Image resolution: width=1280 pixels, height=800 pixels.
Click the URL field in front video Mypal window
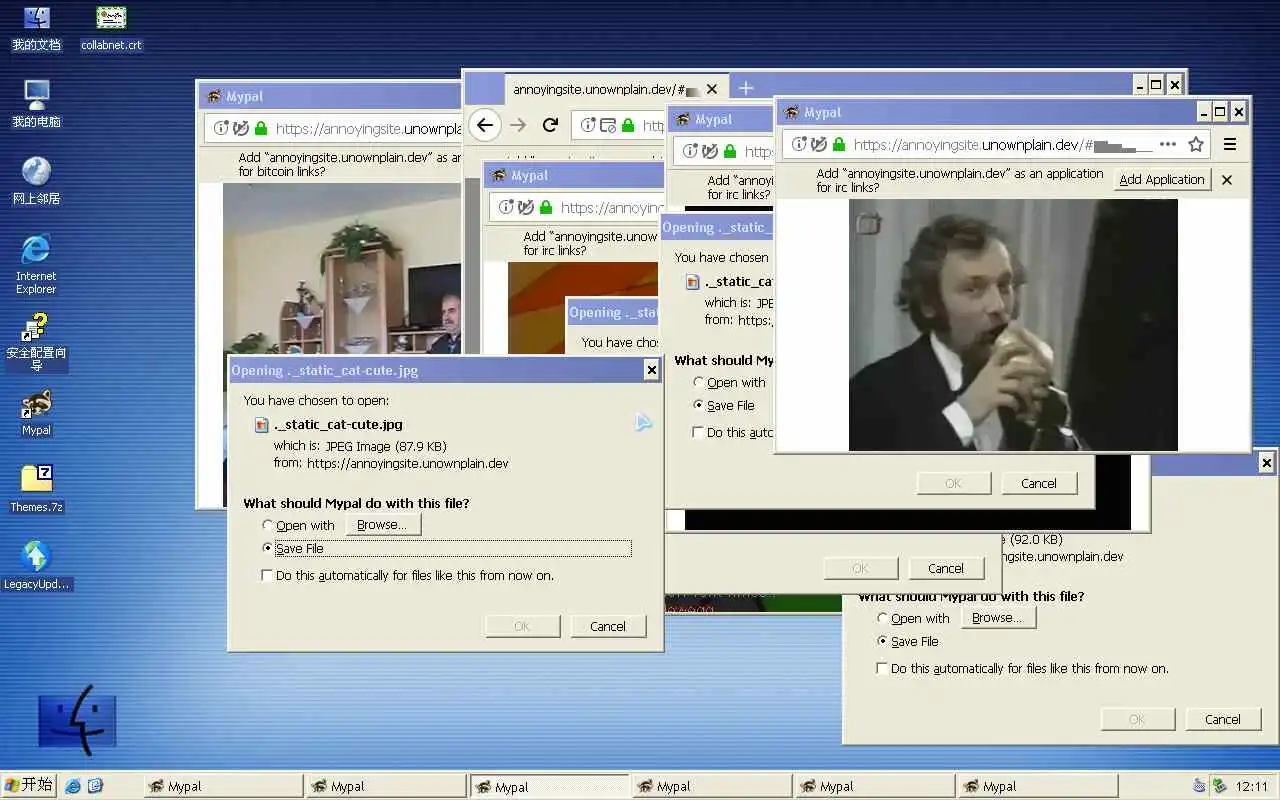click(997, 145)
